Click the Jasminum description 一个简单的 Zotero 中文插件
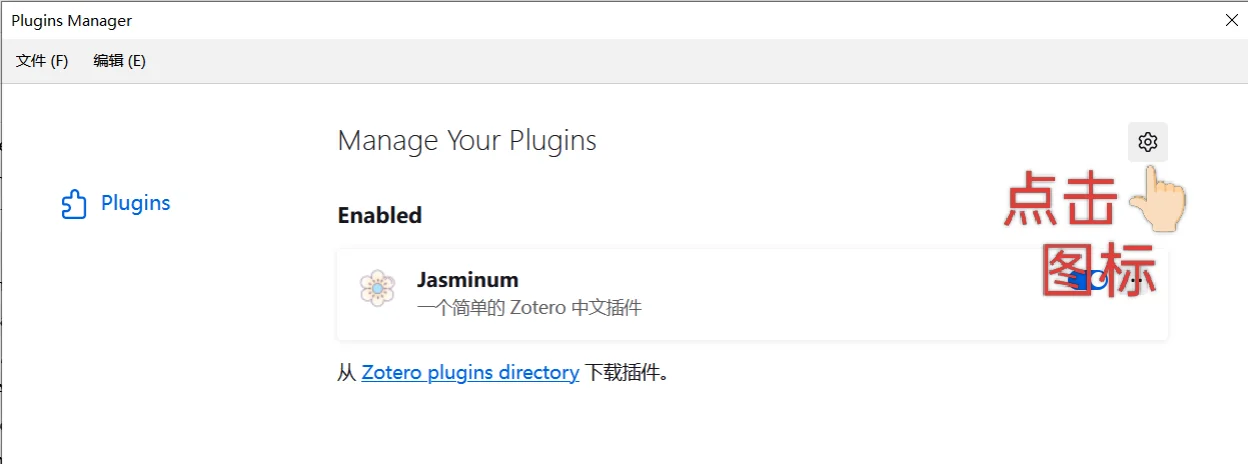This screenshot has width=1248, height=464. click(x=529, y=307)
